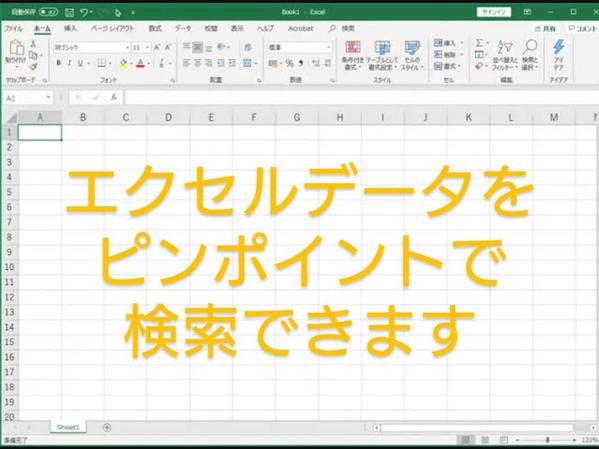Click the Clear eraser icon in editing group
This screenshot has height=449, width=599.
point(479,66)
